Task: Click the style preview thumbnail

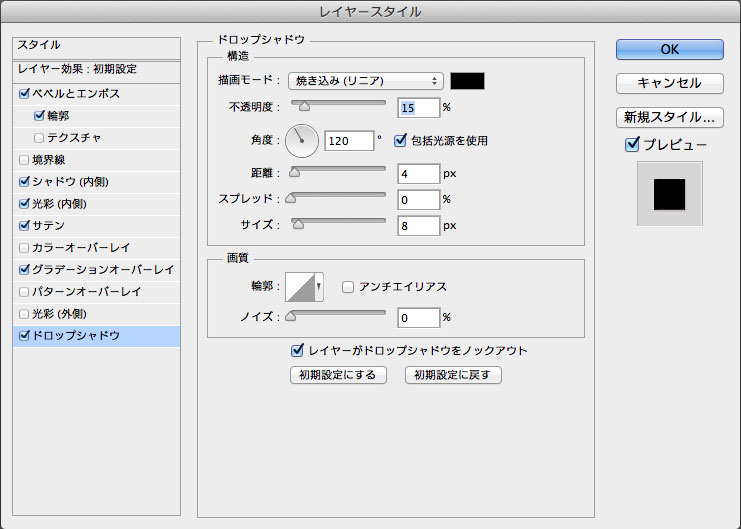Action: (669, 194)
